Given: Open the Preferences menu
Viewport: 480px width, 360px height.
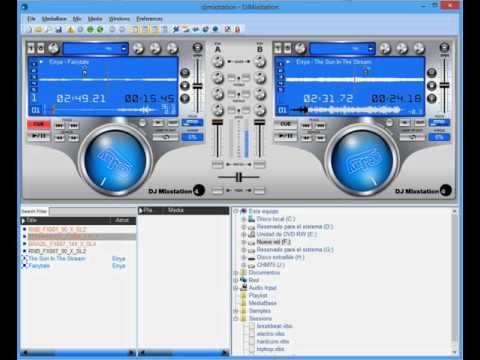Looking at the screenshot, I should click(149, 19).
